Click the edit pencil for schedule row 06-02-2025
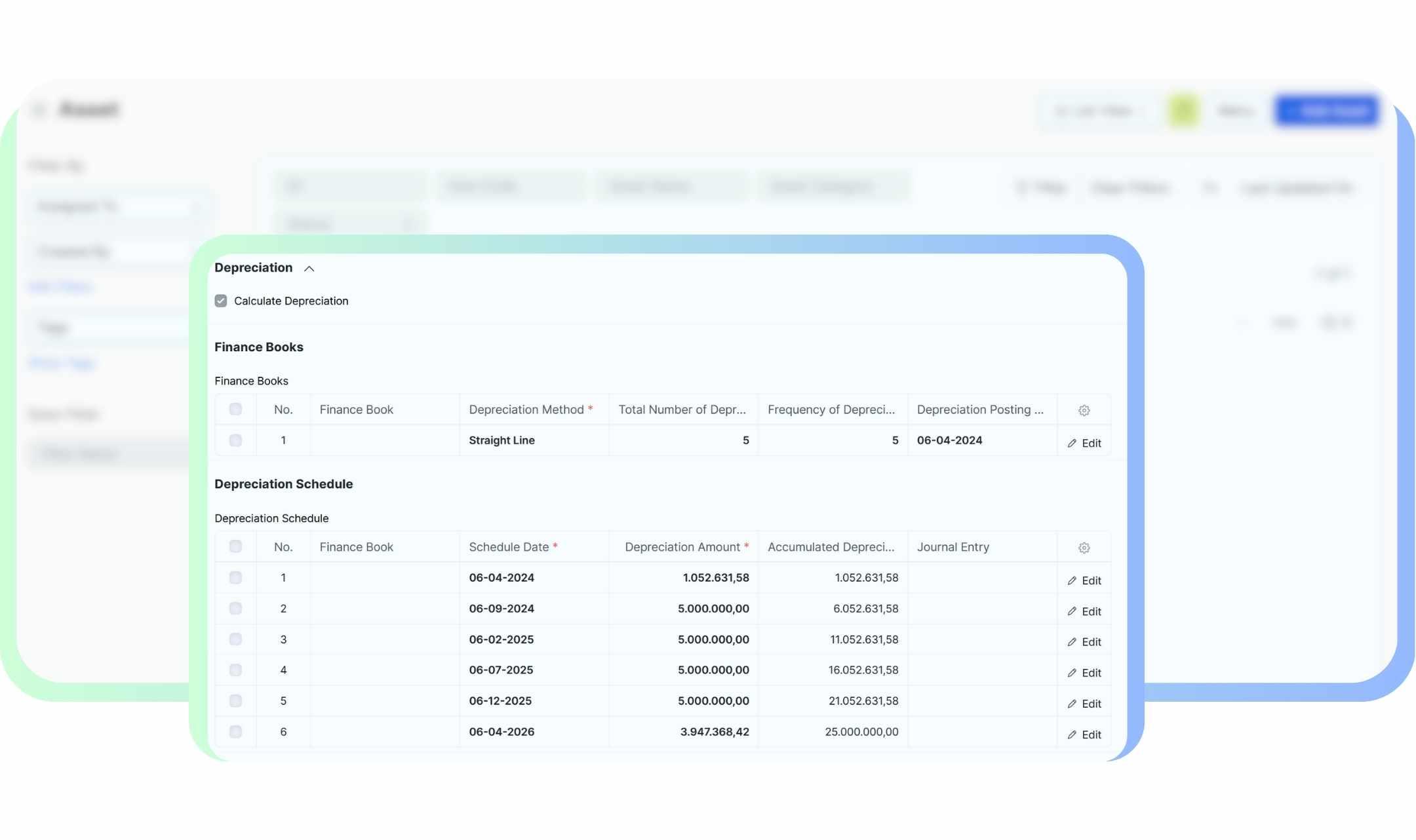Screen dimensions: 1416x840 (1072, 642)
